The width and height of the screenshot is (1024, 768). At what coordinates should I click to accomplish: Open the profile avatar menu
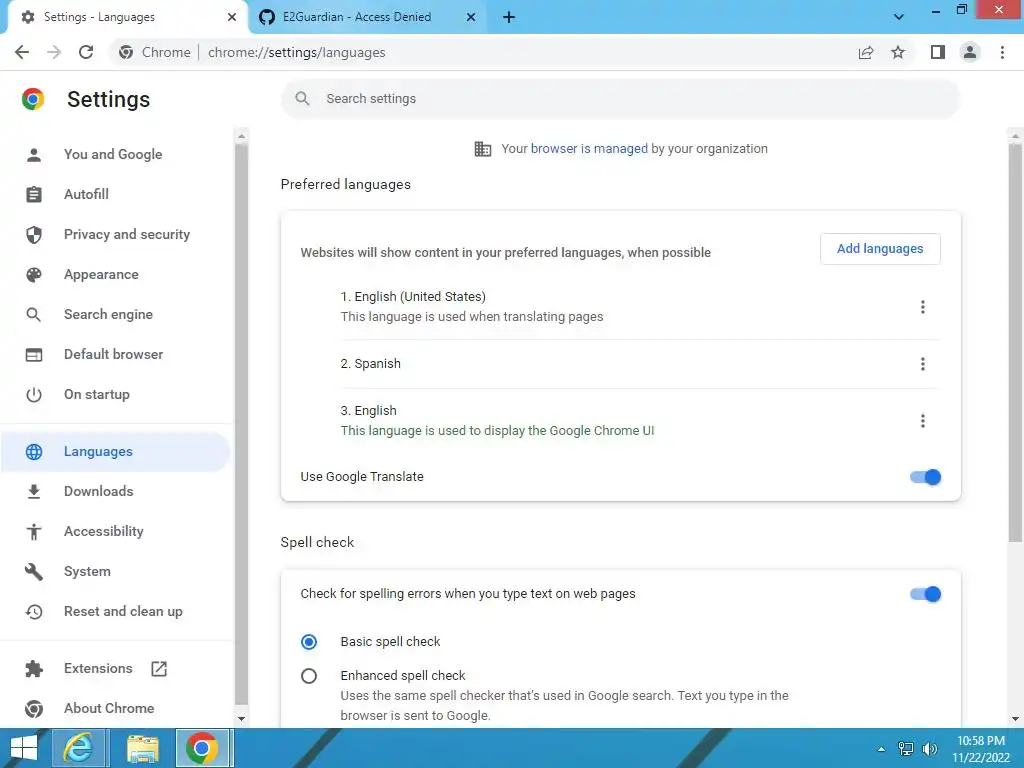tap(970, 52)
